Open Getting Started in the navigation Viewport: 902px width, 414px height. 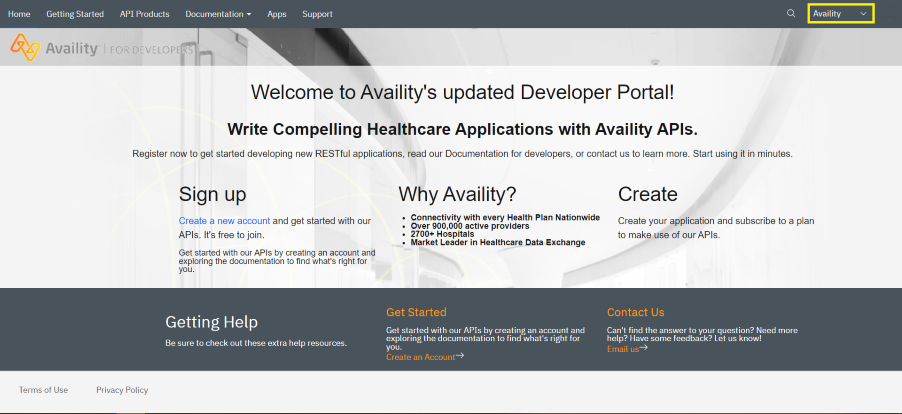pos(75,14)
